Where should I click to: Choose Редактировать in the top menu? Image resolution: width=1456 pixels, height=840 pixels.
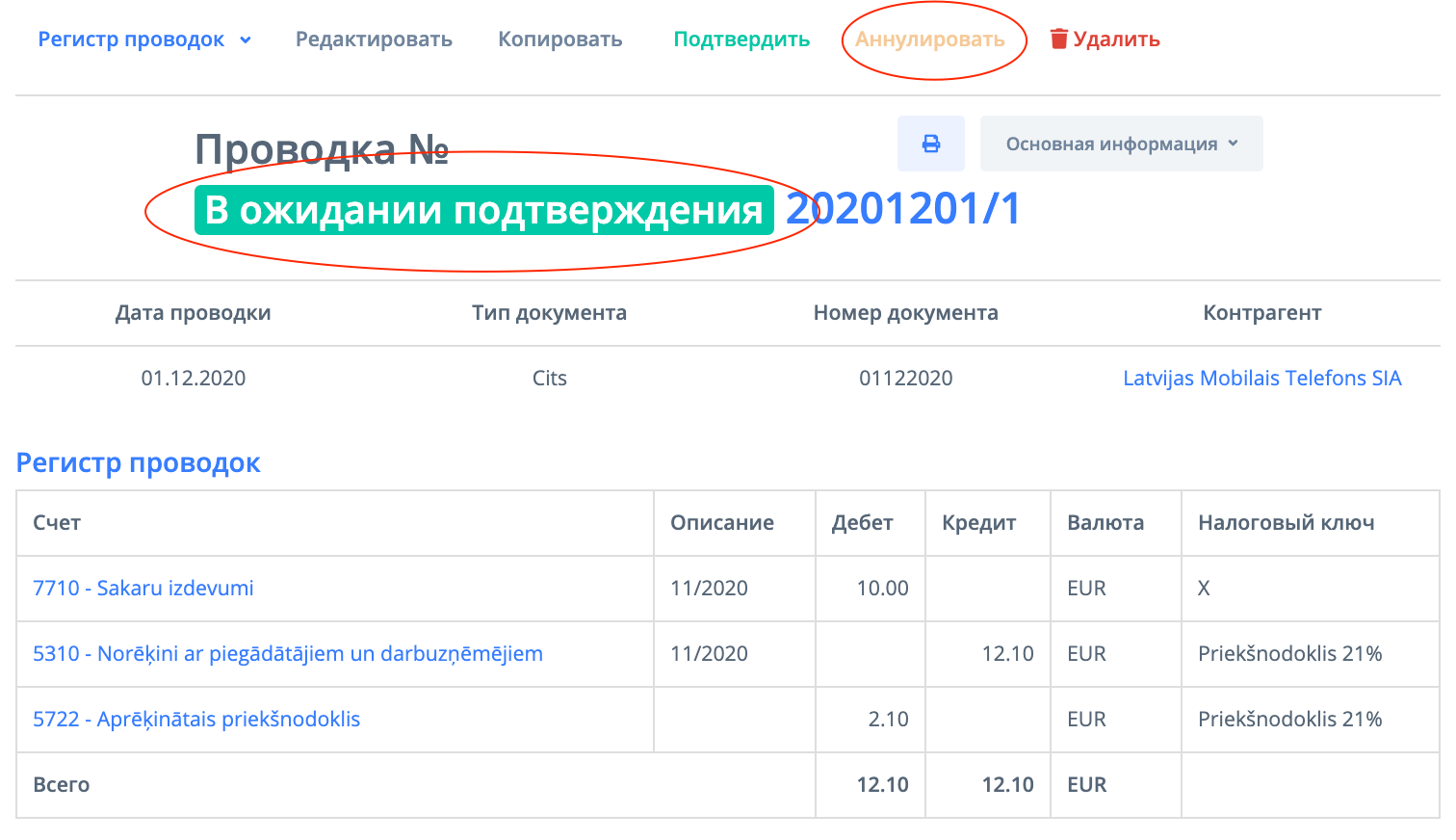click(x=374, y=39)
